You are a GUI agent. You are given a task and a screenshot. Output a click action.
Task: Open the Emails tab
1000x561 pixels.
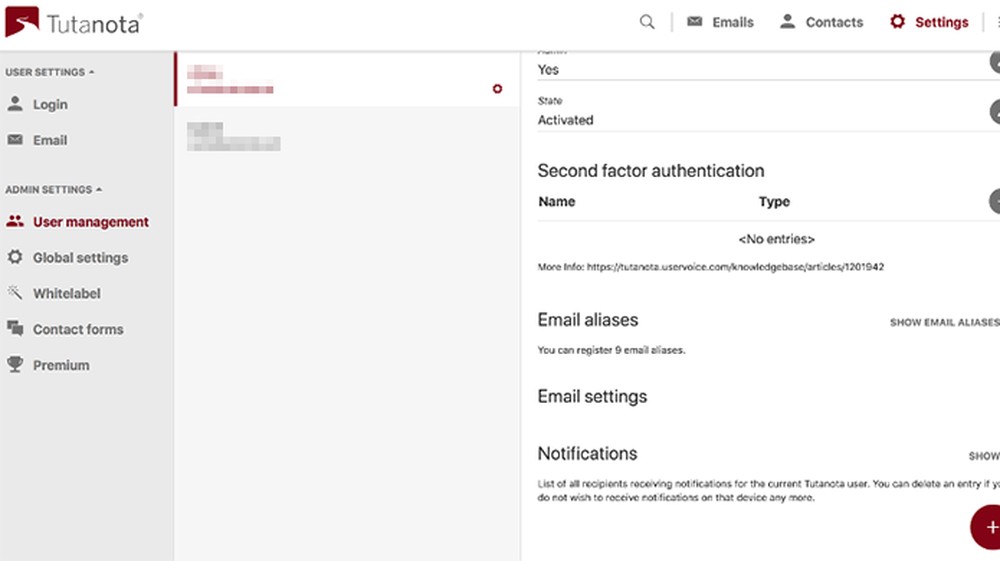[720, 22]
